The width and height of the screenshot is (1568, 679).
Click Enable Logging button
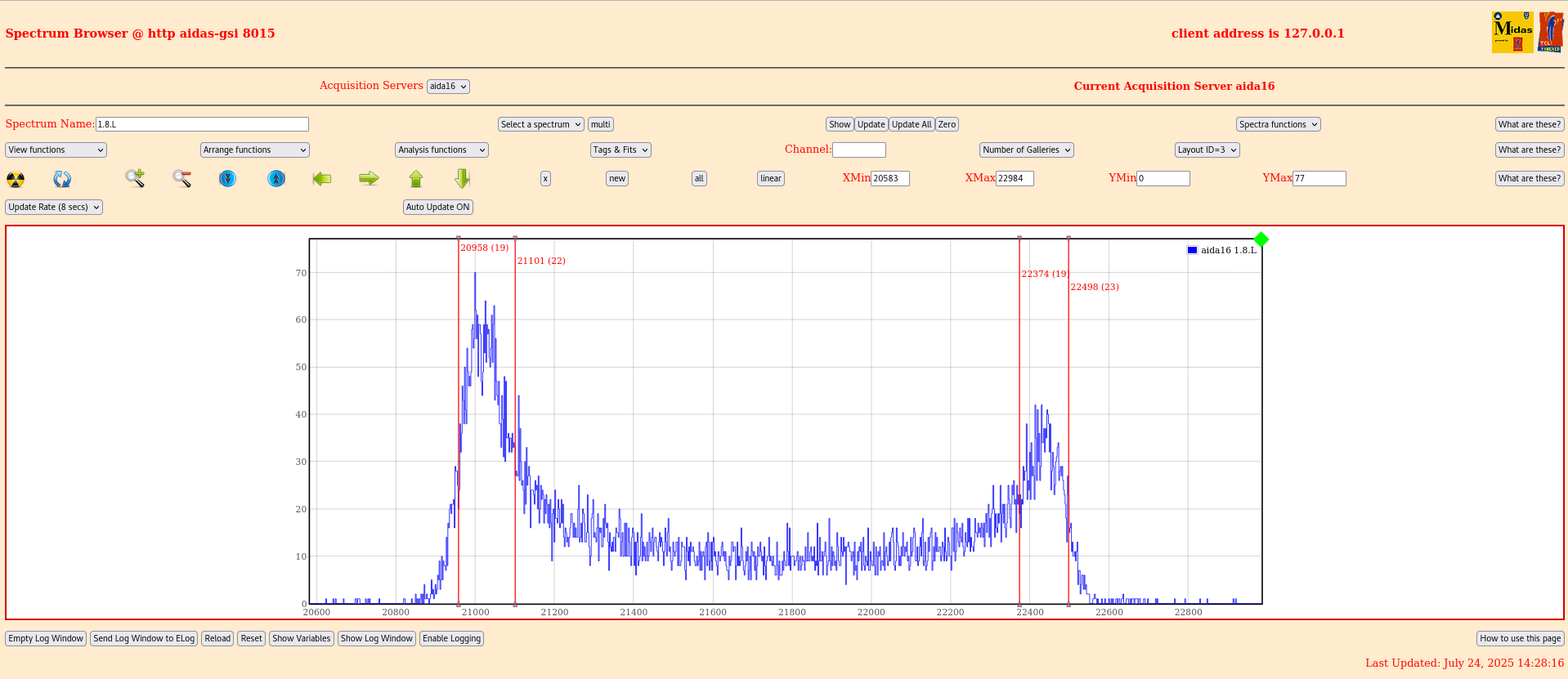tap(451, 639)
